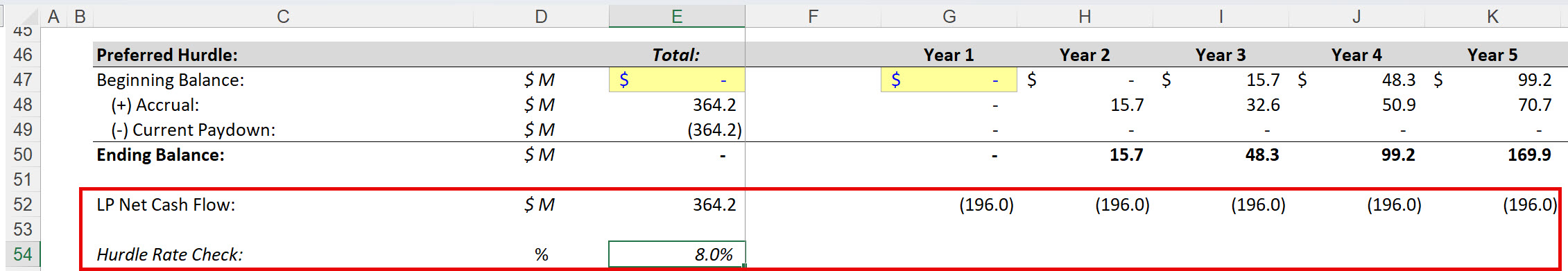Click the Preferred Hurdle: heading cell
The width and height of the screenshot is (1568, 271).
coord(167,55)
